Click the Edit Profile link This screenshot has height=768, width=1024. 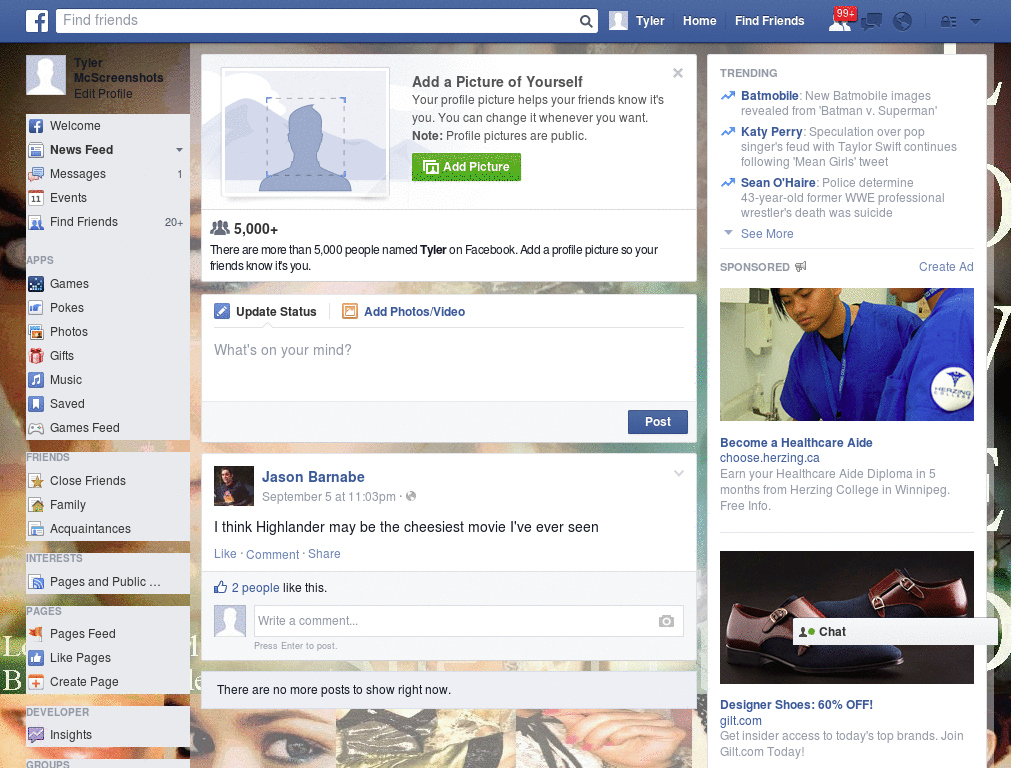tap(103, 93)
